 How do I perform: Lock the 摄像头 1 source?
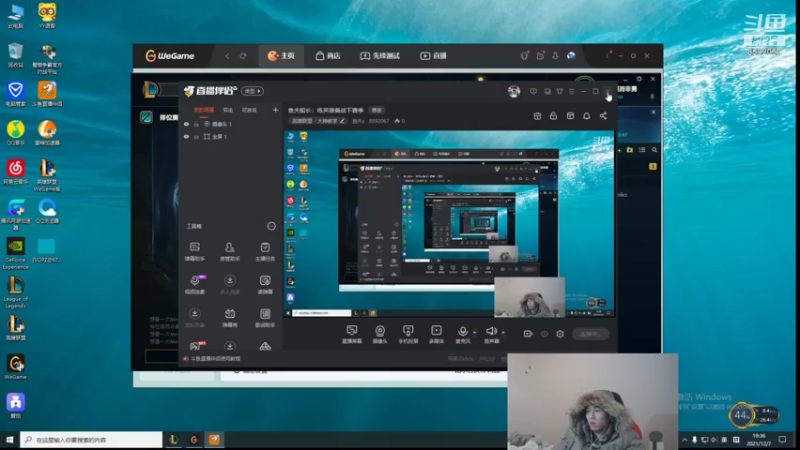pos(196,124)
